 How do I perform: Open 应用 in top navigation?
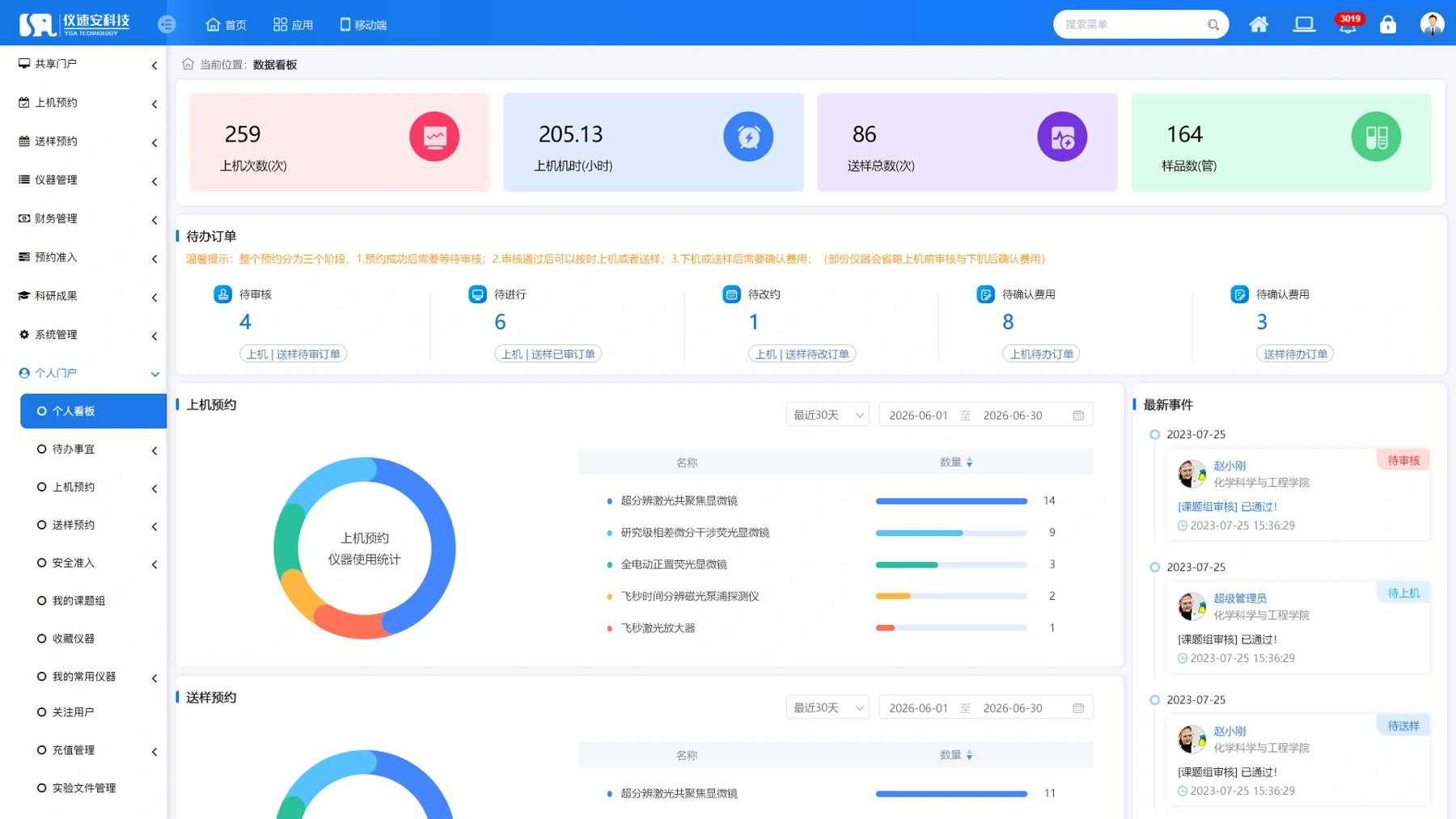pos(293,25)
